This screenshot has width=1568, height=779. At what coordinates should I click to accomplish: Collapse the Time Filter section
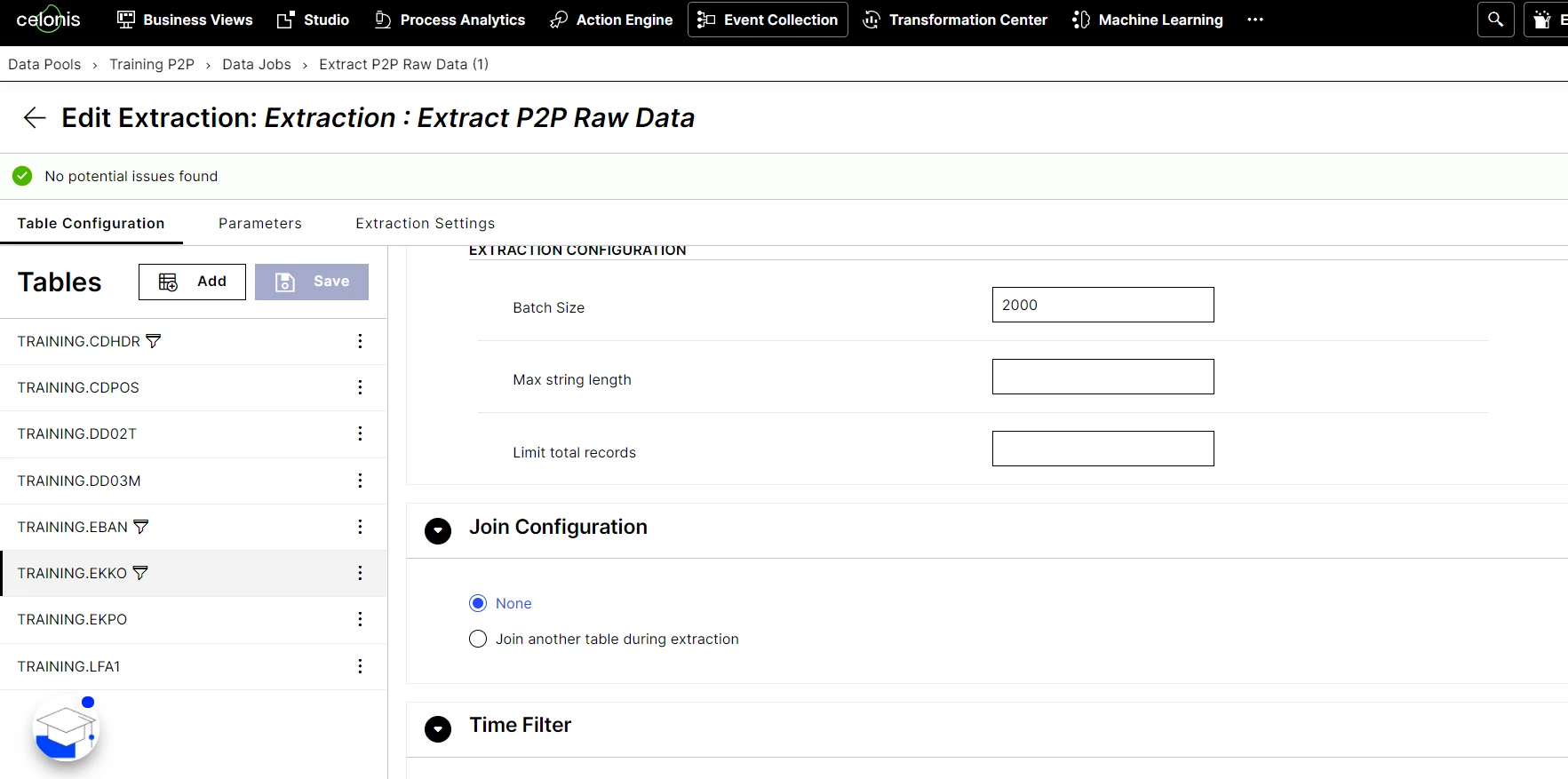438,728
